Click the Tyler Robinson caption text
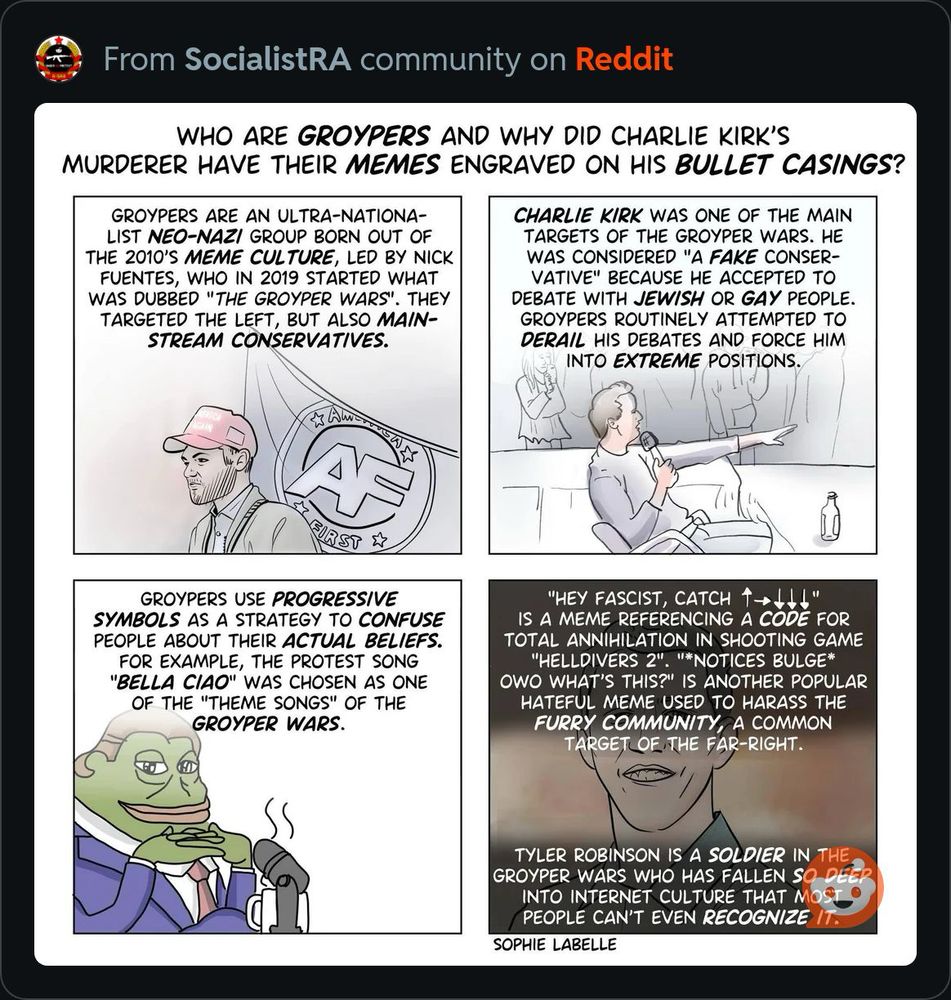Viewport: 951px width, 1000px height. 682,885
